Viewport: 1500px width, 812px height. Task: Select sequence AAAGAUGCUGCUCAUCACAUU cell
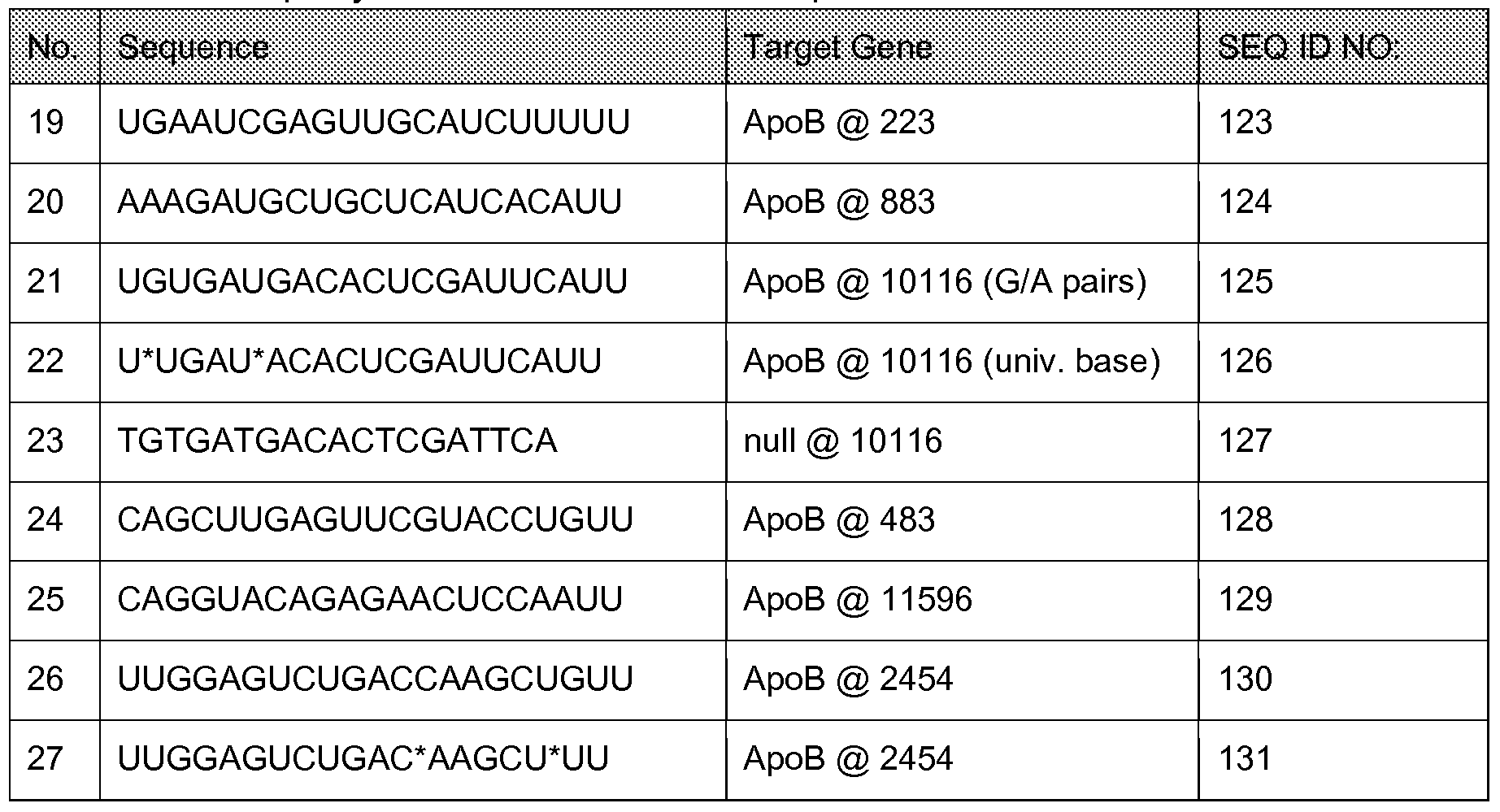tap(369, 202)
